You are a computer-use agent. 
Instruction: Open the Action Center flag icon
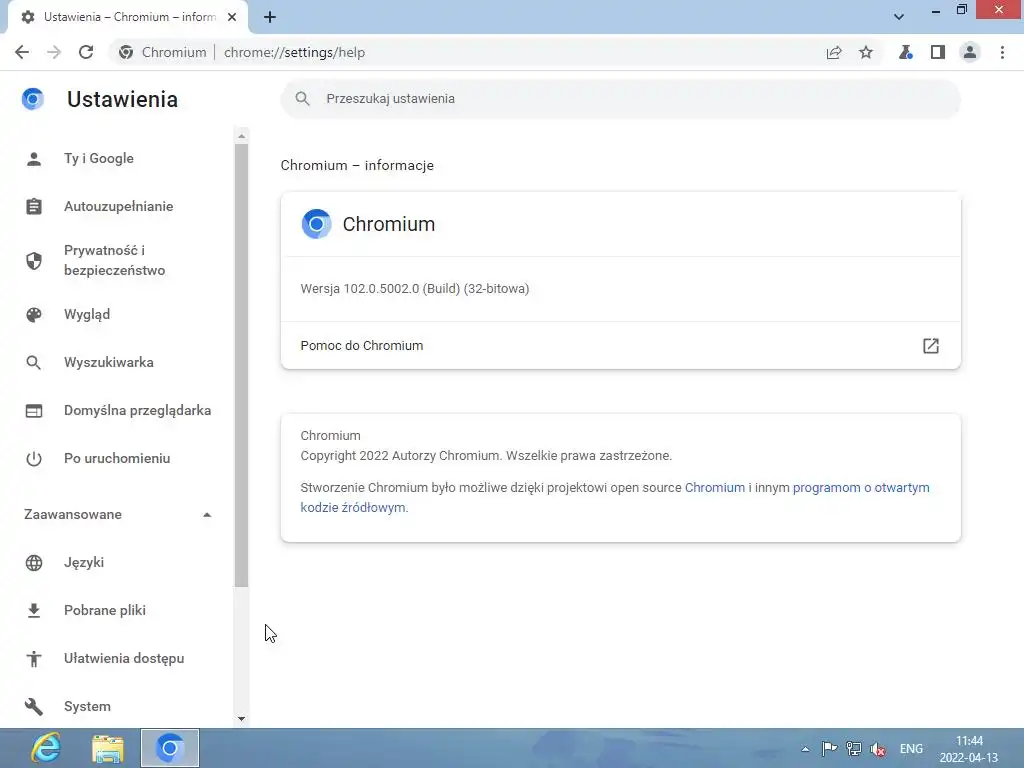829,749
